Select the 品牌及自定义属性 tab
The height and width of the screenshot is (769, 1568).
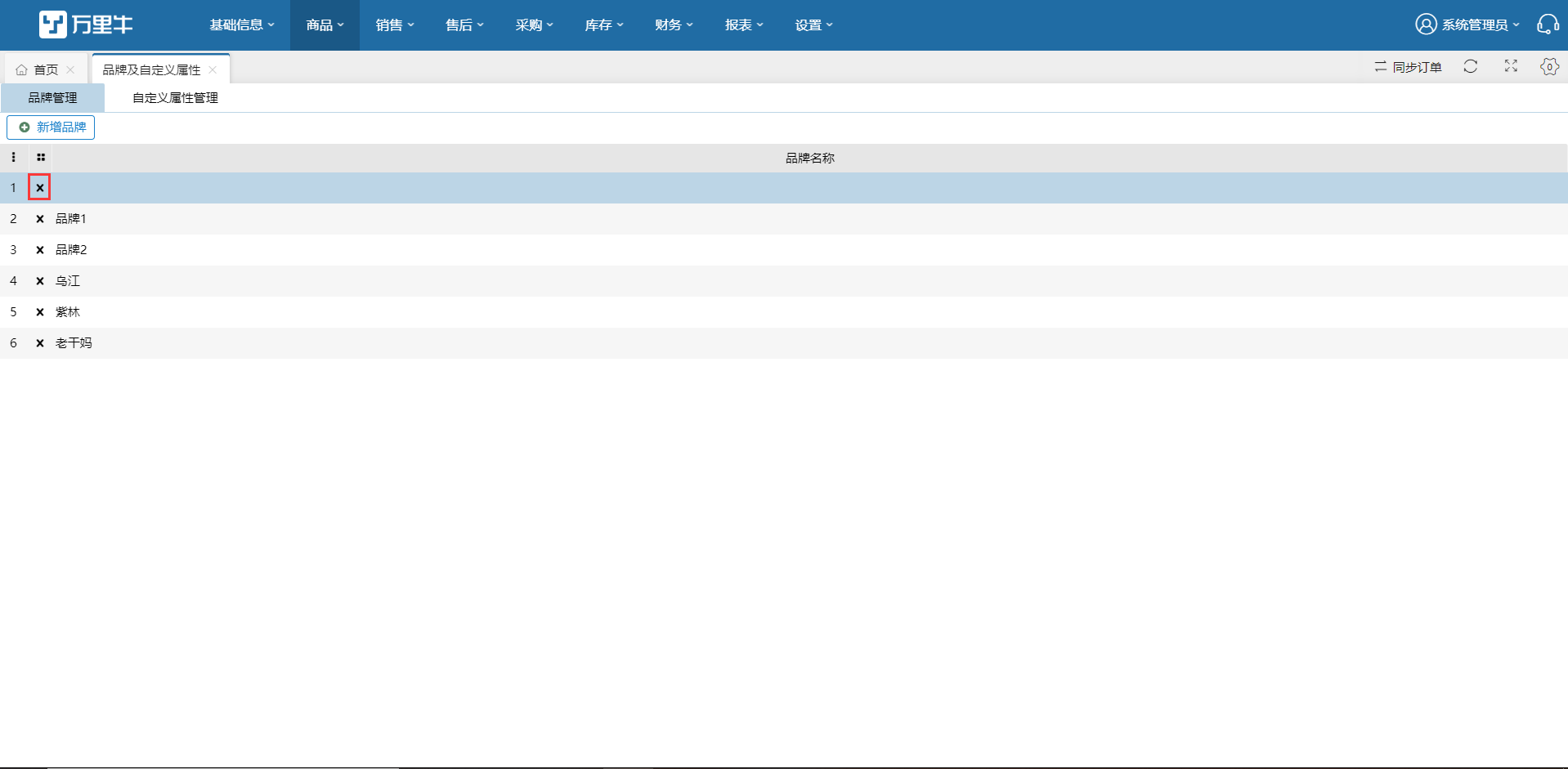pyautogui.click(x=151, y=69)
